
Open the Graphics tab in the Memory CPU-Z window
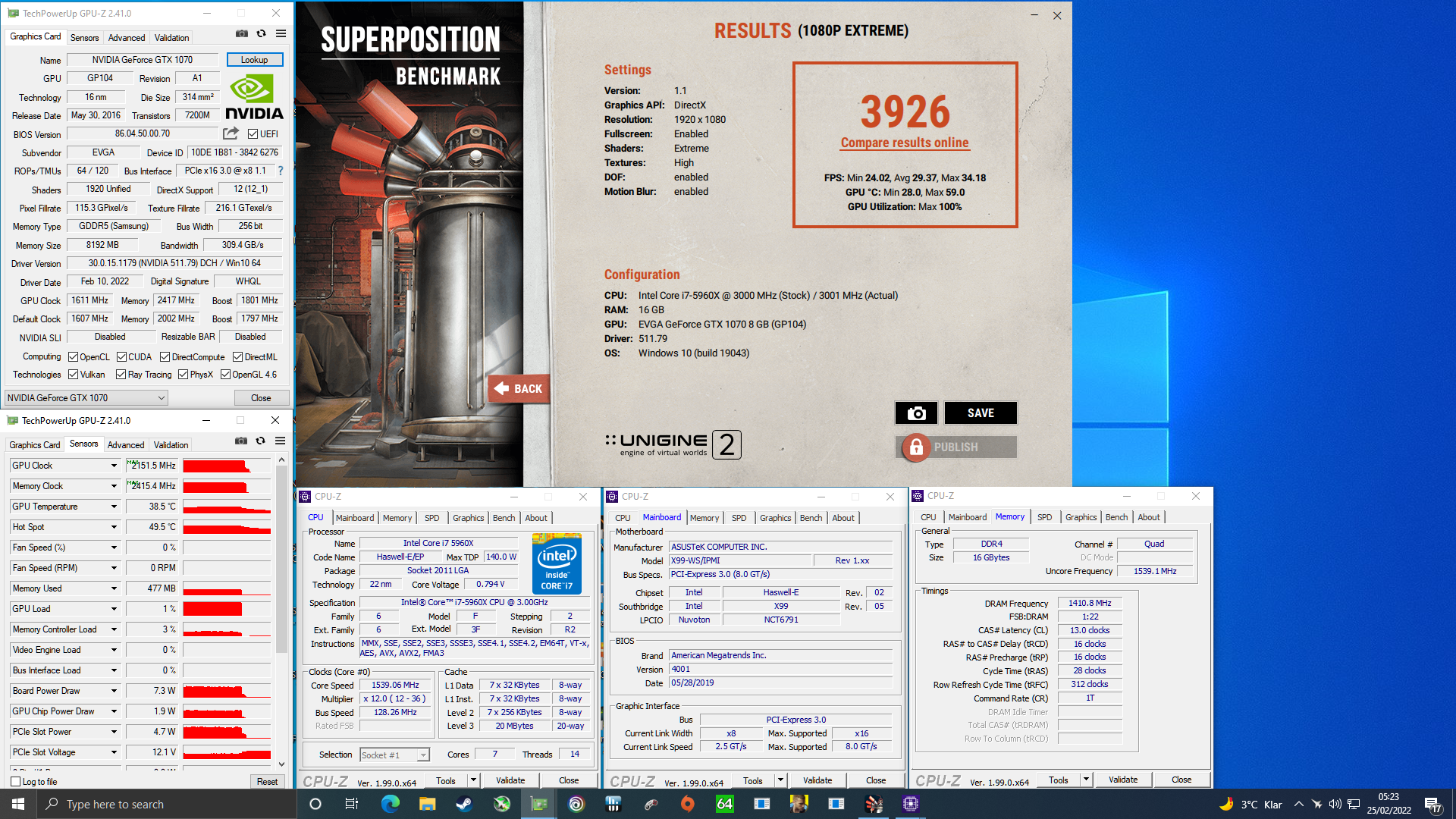pyautogui.click(x=1081, y=517)
